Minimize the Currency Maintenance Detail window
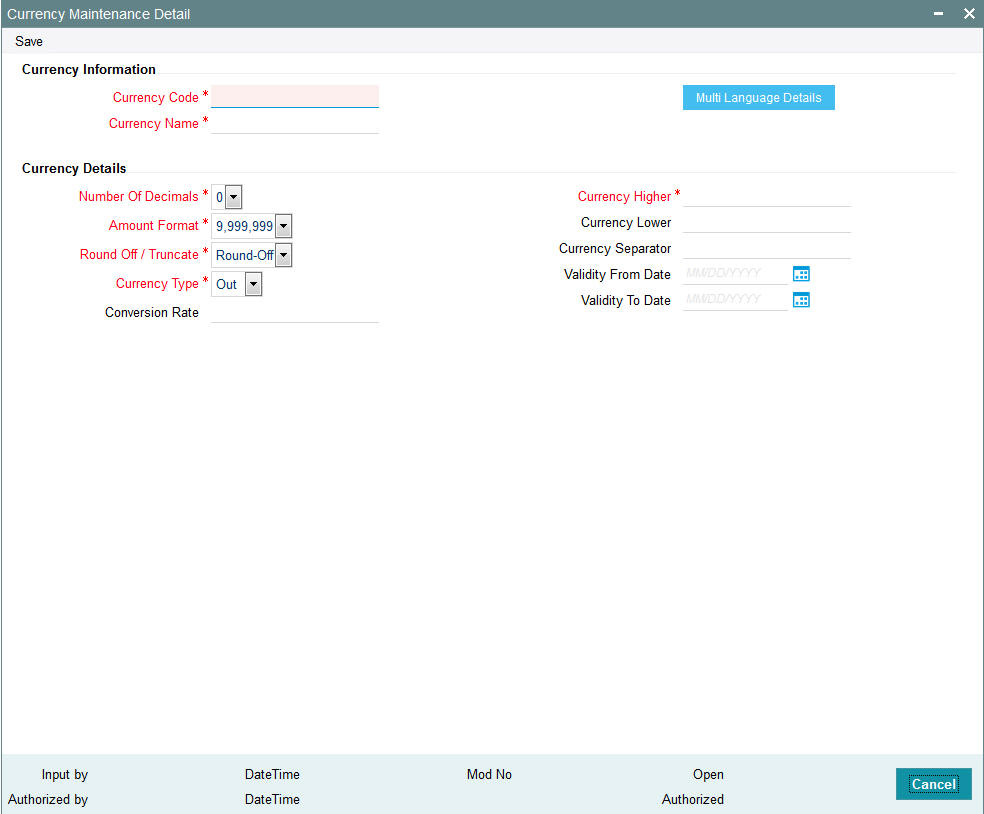984x814 pixels. pos(938,14)
